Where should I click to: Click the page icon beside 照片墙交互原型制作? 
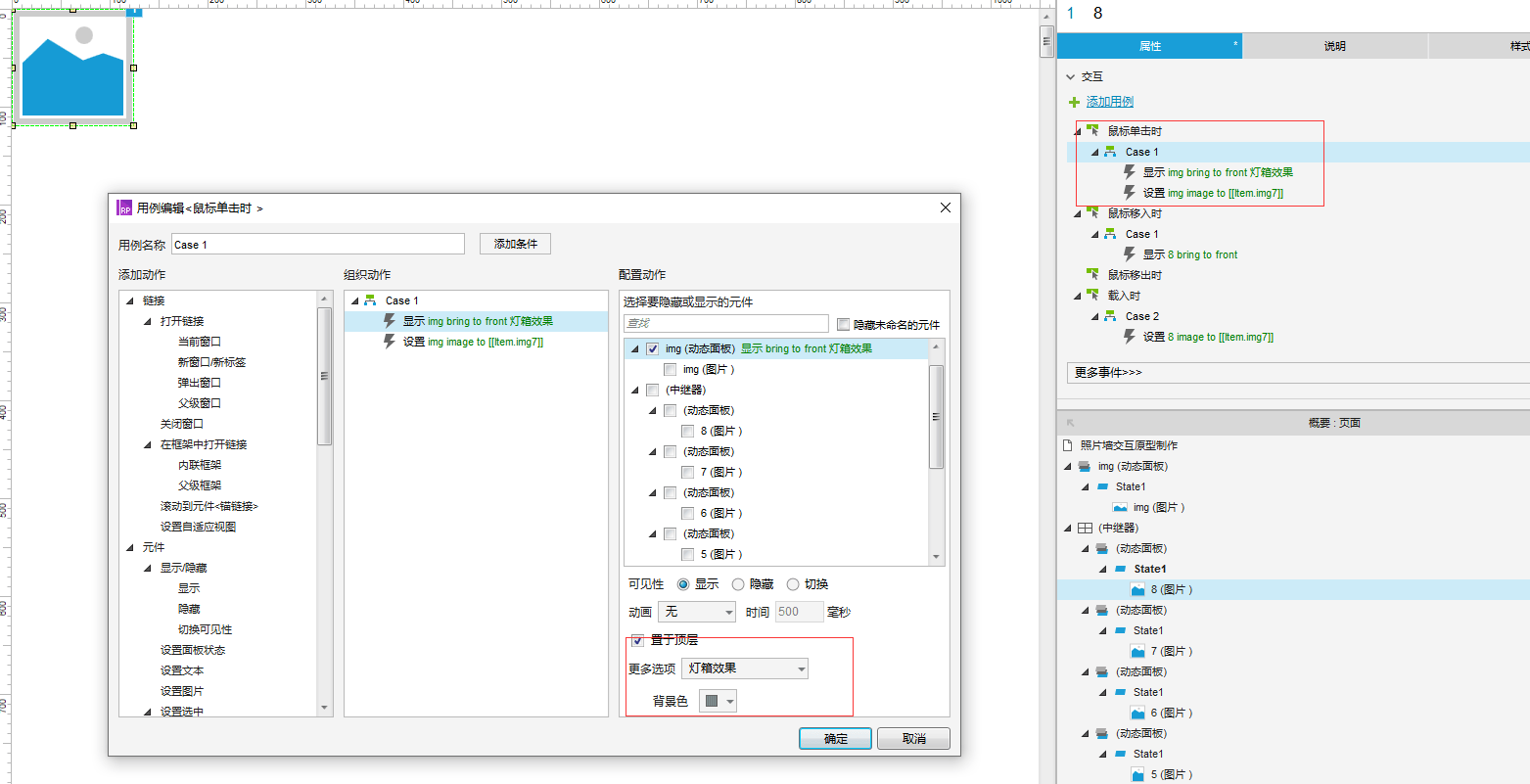click(x=1068, y=445)
